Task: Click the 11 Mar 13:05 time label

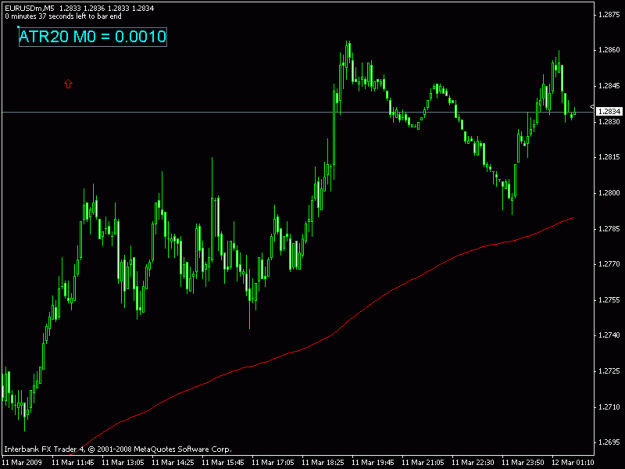Action: point(123,463)
